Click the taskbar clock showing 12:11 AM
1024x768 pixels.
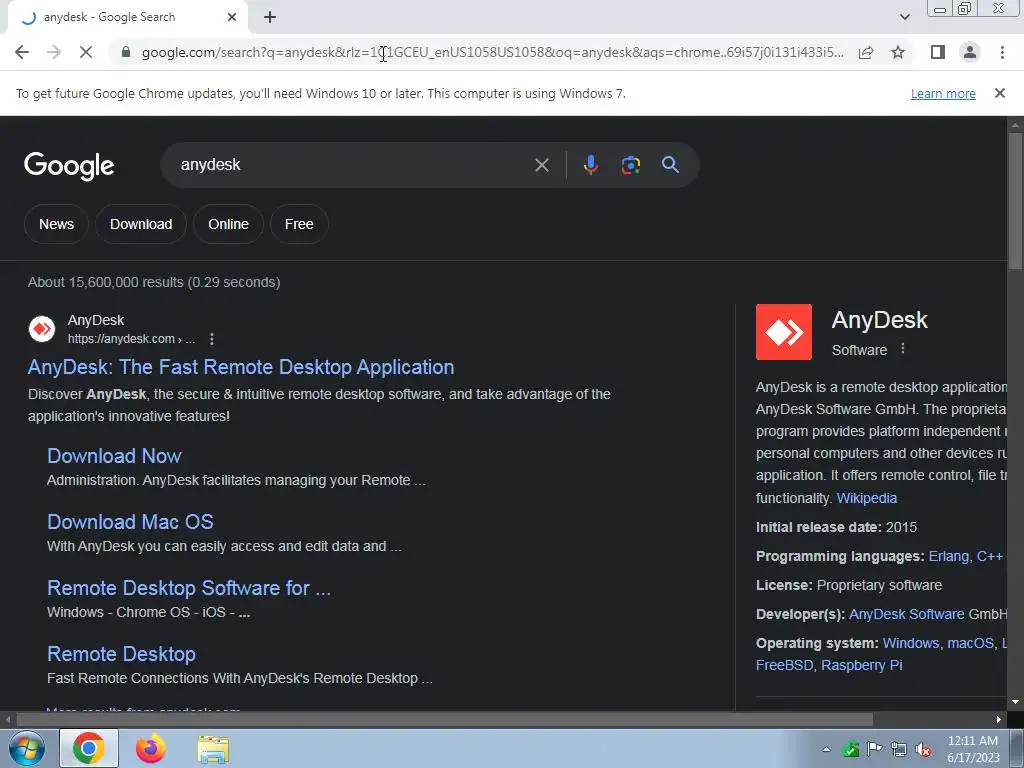973,749
